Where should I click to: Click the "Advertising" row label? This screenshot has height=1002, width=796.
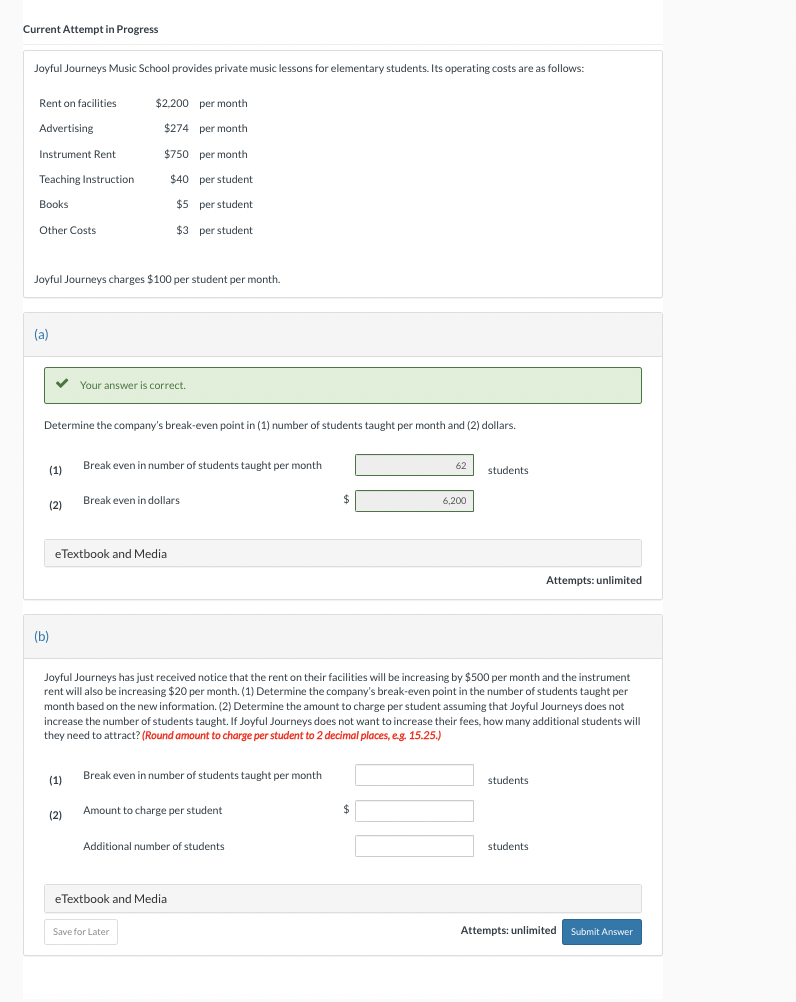click(x=66, y=128)
